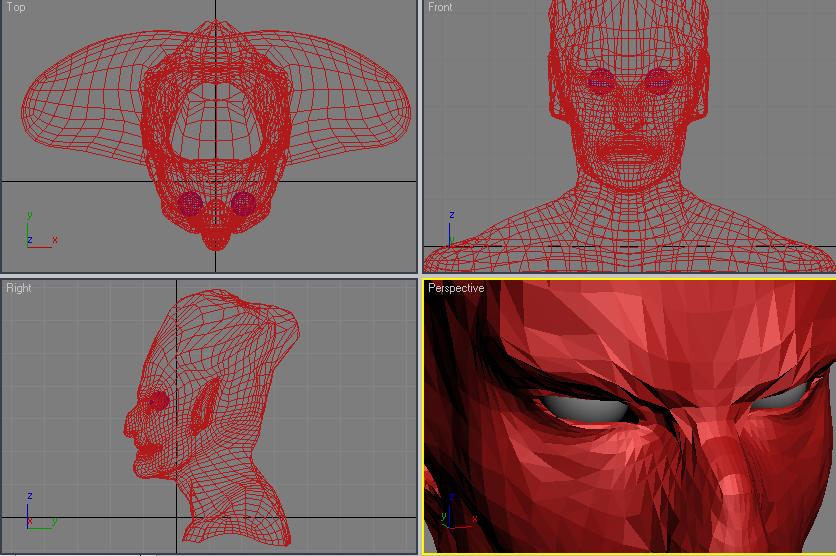The width and height of the screenshot is (836, 556).
Task: Click the Right viewport title label
Action: 19,288
